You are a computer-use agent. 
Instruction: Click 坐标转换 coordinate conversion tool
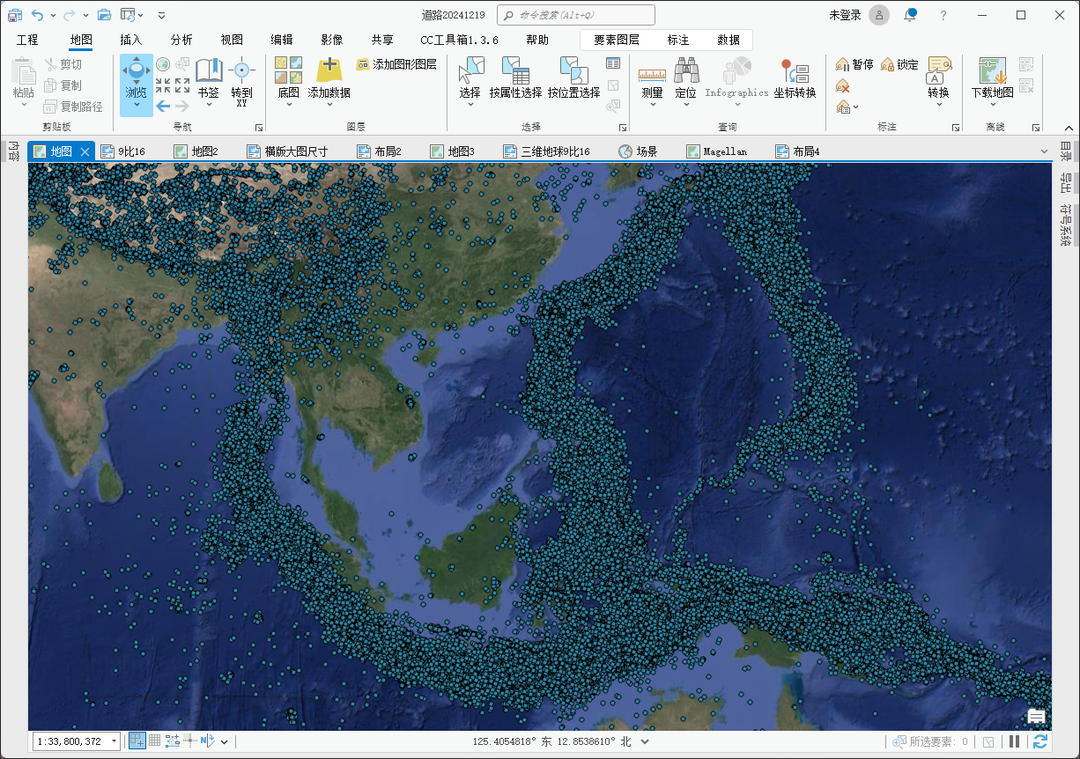795,78
